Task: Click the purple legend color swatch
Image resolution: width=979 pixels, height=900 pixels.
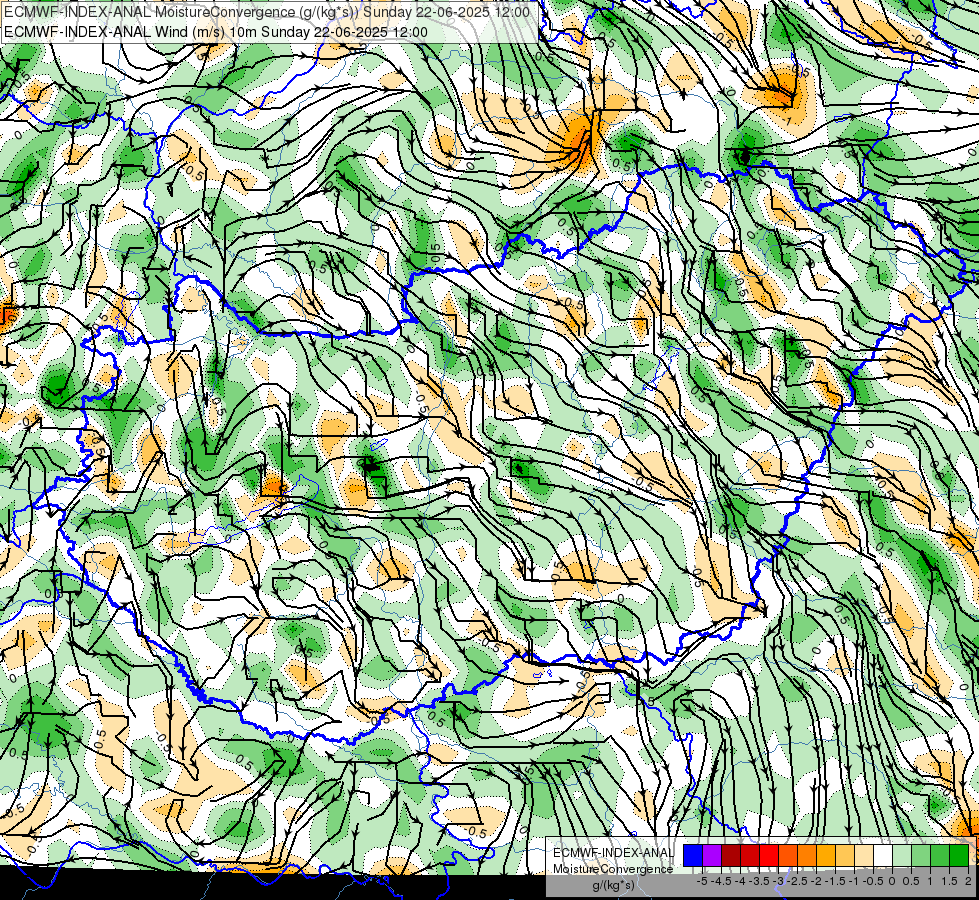Action: (x=712, y=856)
